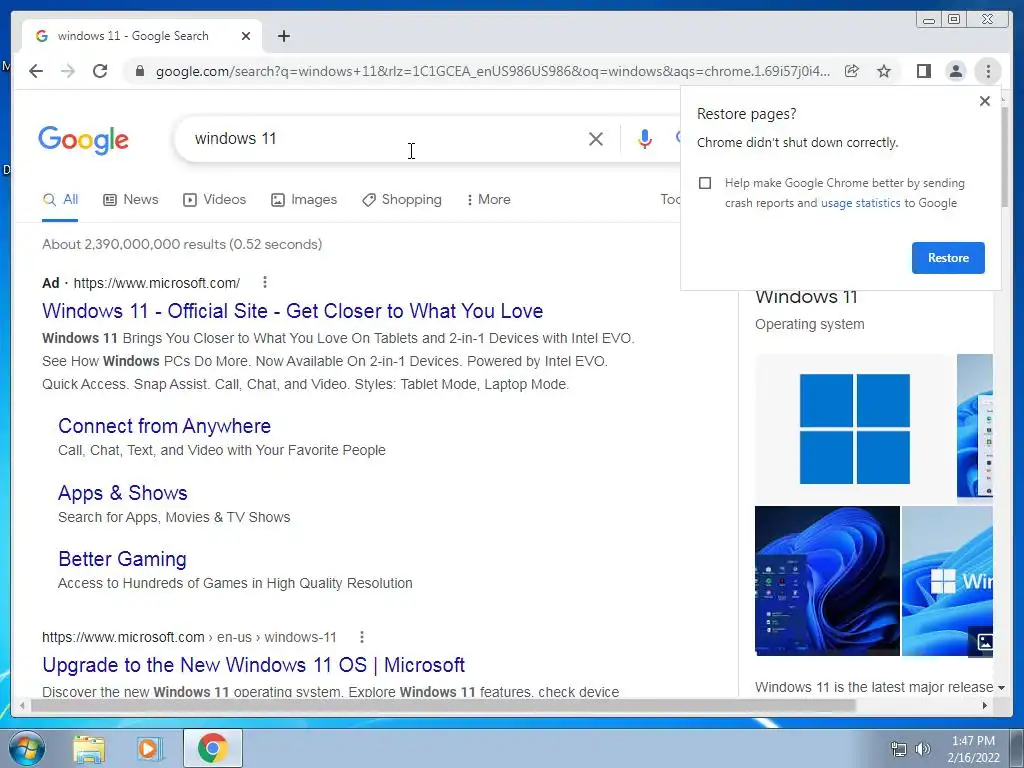
Task: Click the forward navigation arrow
Action: [68, 71]
